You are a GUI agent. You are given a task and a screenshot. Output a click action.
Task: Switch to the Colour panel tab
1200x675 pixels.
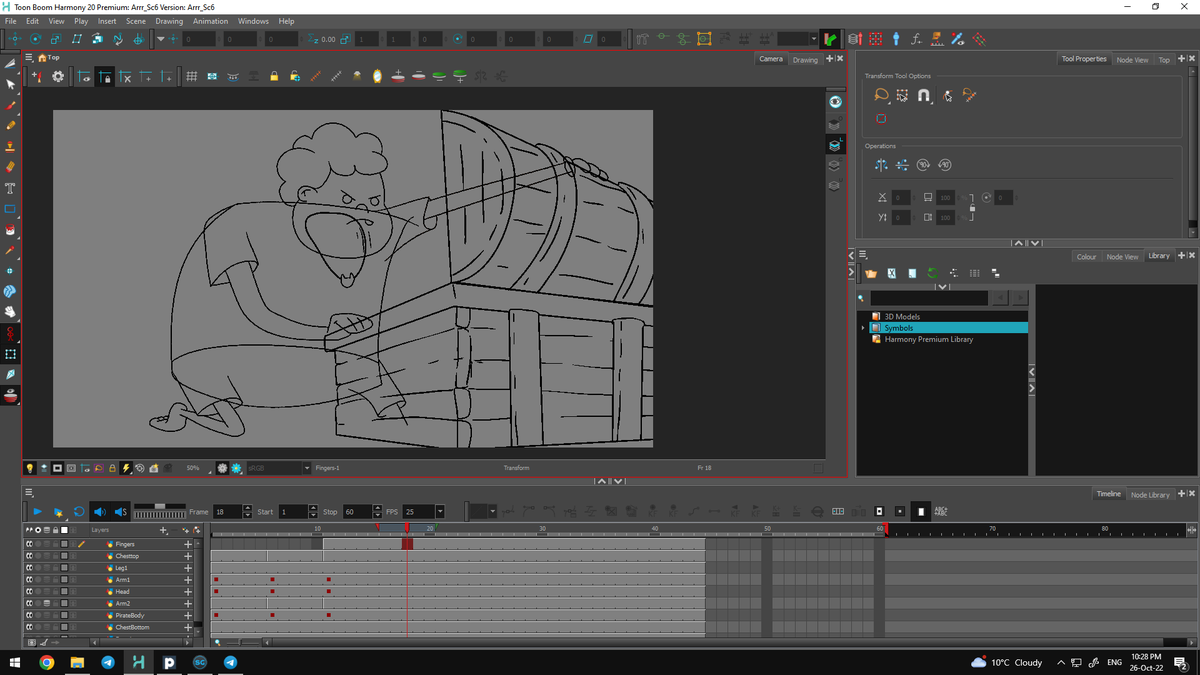[1086, 257]
